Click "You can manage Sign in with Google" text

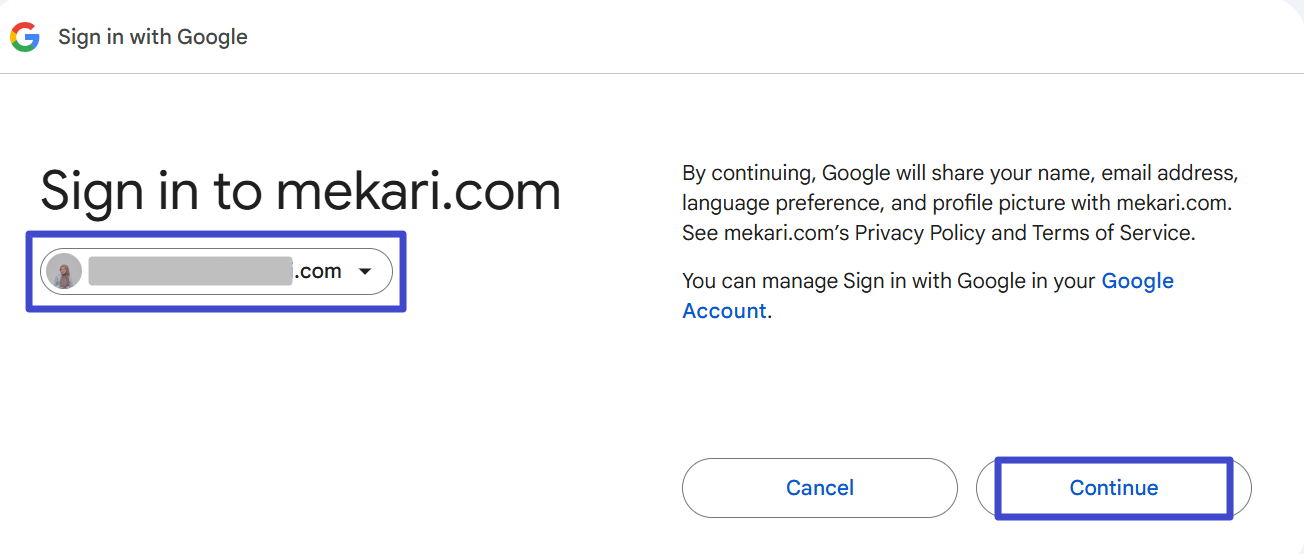[865, 281]
